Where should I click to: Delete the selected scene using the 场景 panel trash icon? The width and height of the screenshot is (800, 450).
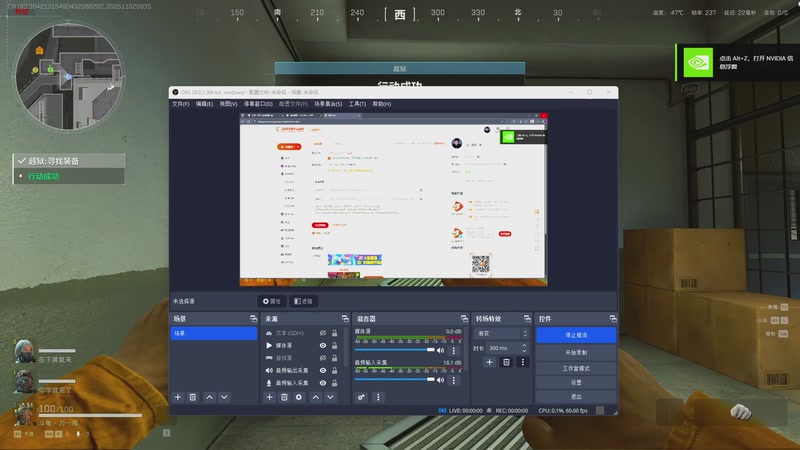192,397
